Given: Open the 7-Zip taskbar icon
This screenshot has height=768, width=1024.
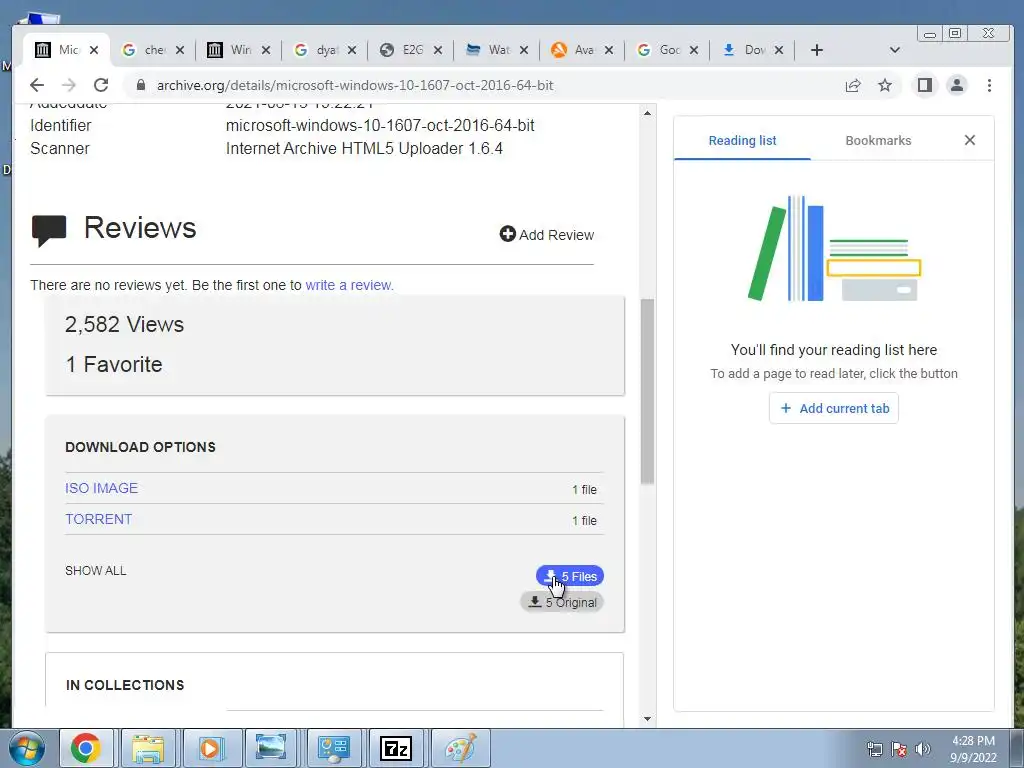Looking at the screenshot, I should 396,748.
